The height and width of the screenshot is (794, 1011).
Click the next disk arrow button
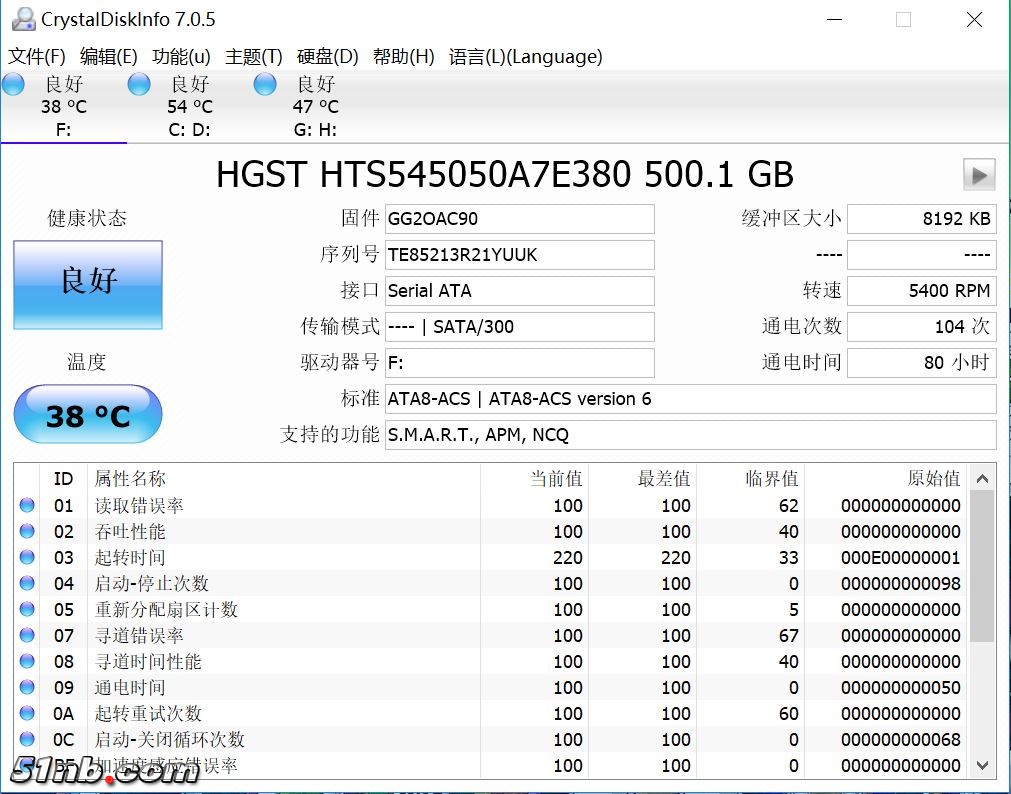point(979,175)
